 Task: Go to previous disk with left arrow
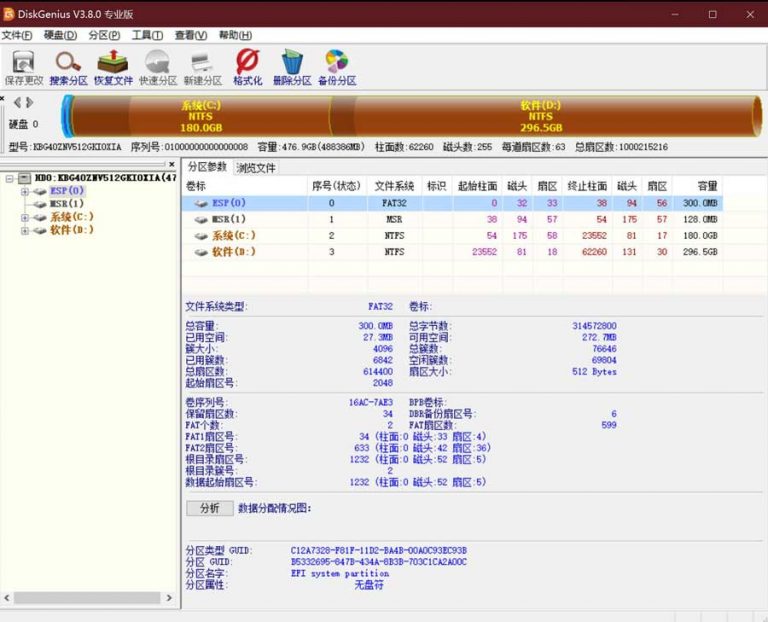(17, 102)
